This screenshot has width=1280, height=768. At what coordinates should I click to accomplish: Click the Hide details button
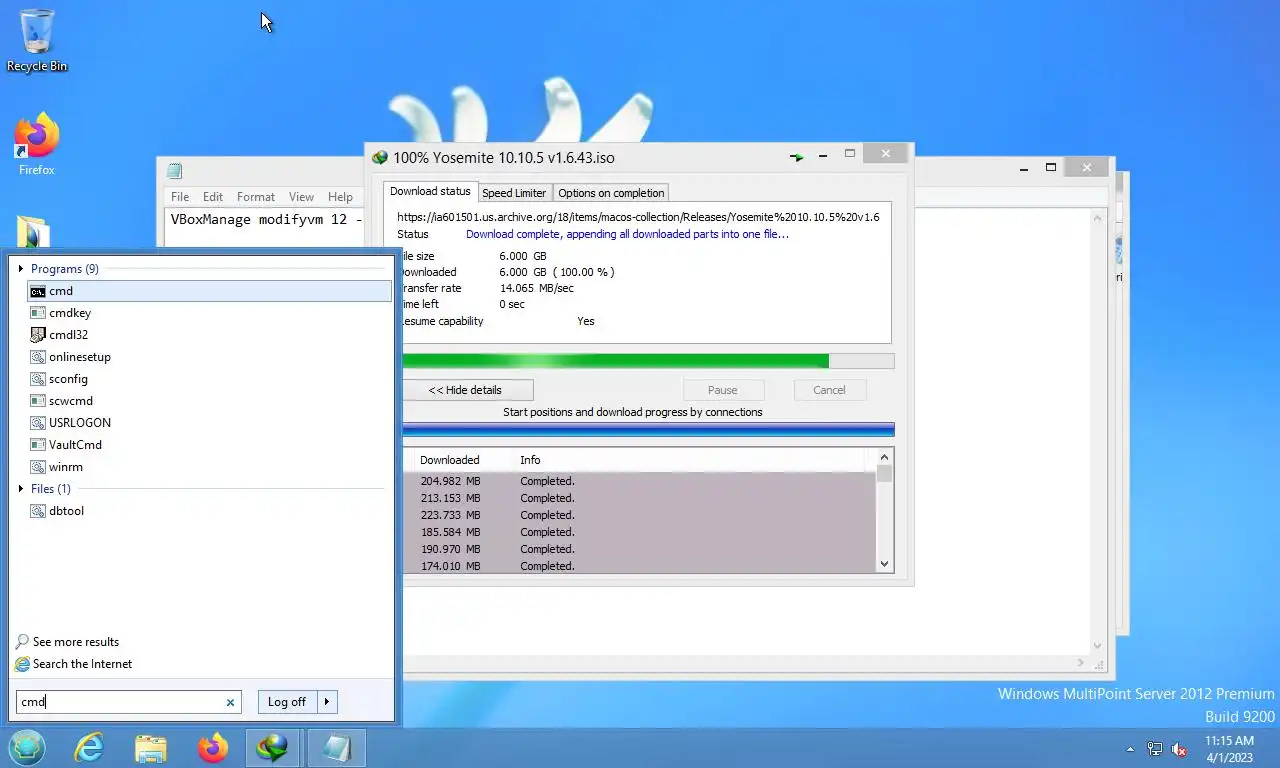(466, 390)
